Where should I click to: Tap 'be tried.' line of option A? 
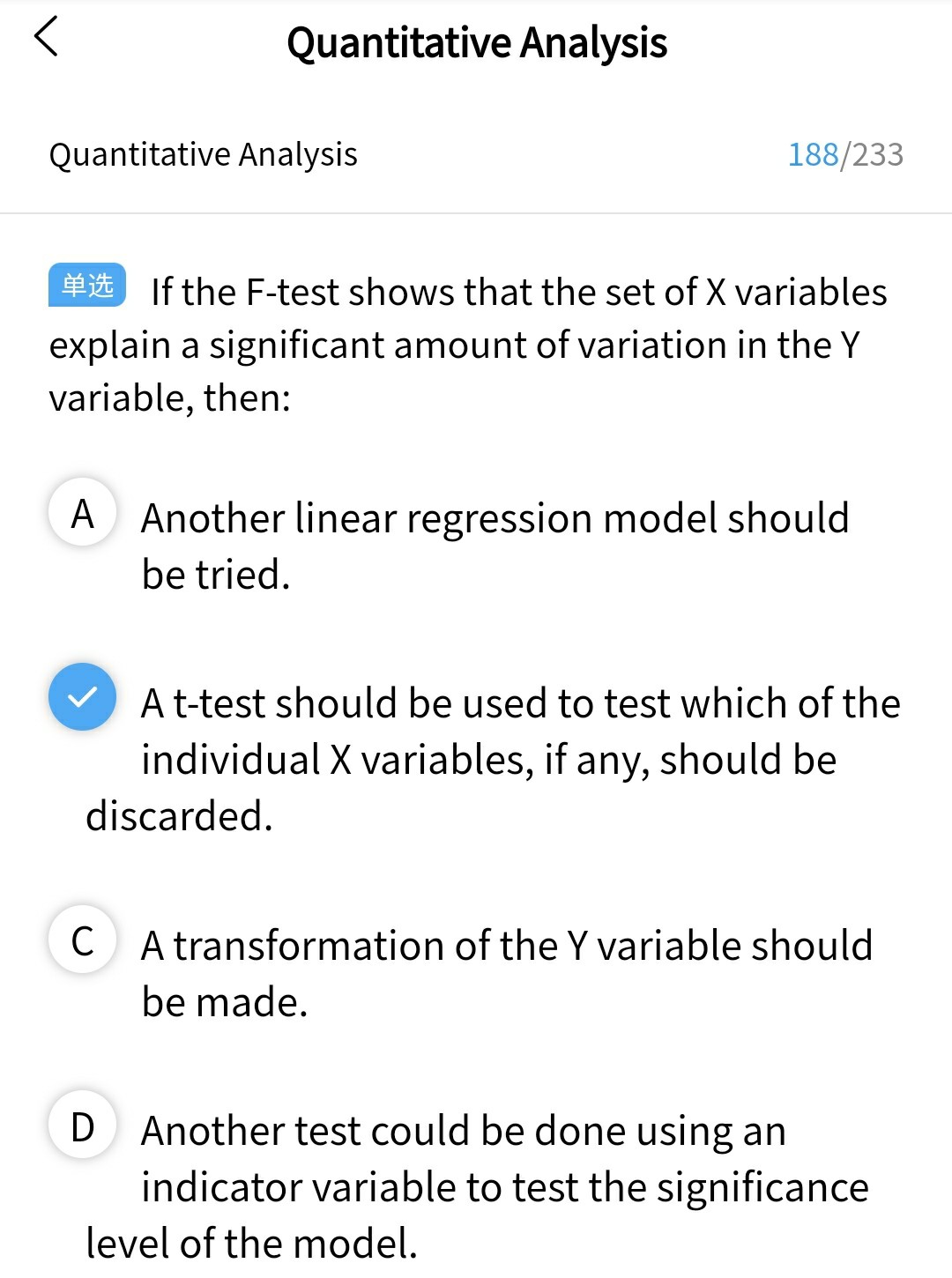(x=216, y=575)
